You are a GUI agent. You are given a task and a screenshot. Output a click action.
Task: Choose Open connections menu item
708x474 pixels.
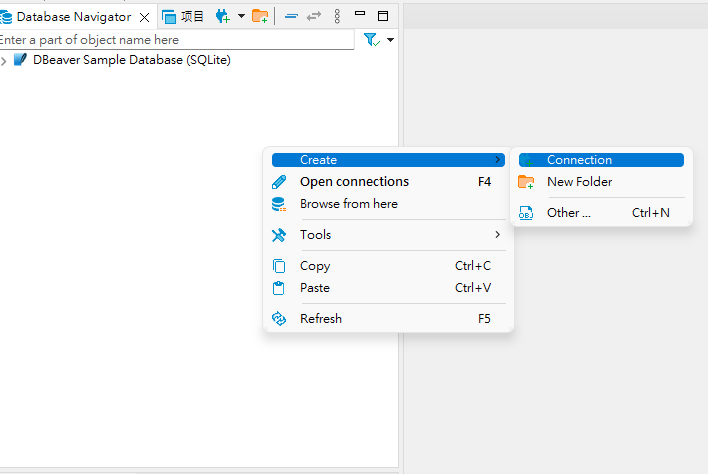click(x=388, y=181)
